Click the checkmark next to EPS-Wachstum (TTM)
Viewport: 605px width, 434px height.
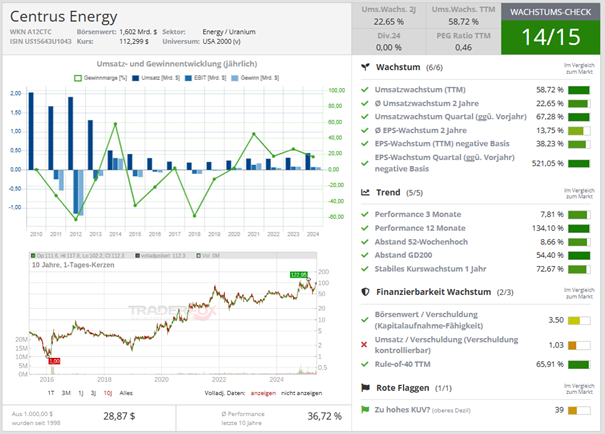(365, 144)
